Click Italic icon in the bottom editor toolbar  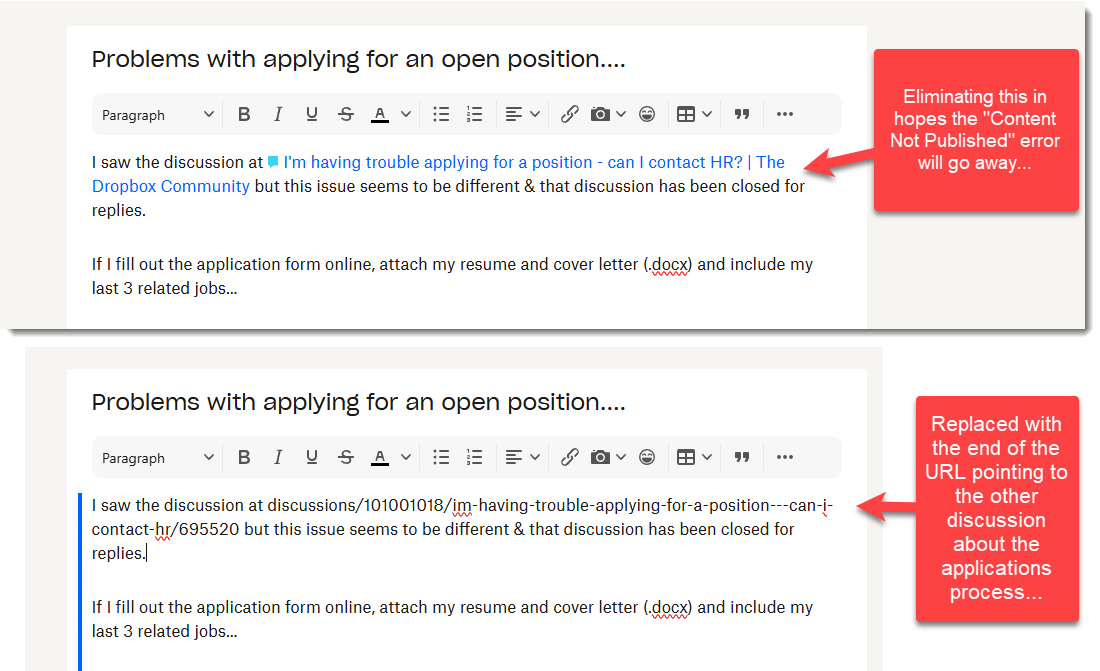(x=278, y=458)
